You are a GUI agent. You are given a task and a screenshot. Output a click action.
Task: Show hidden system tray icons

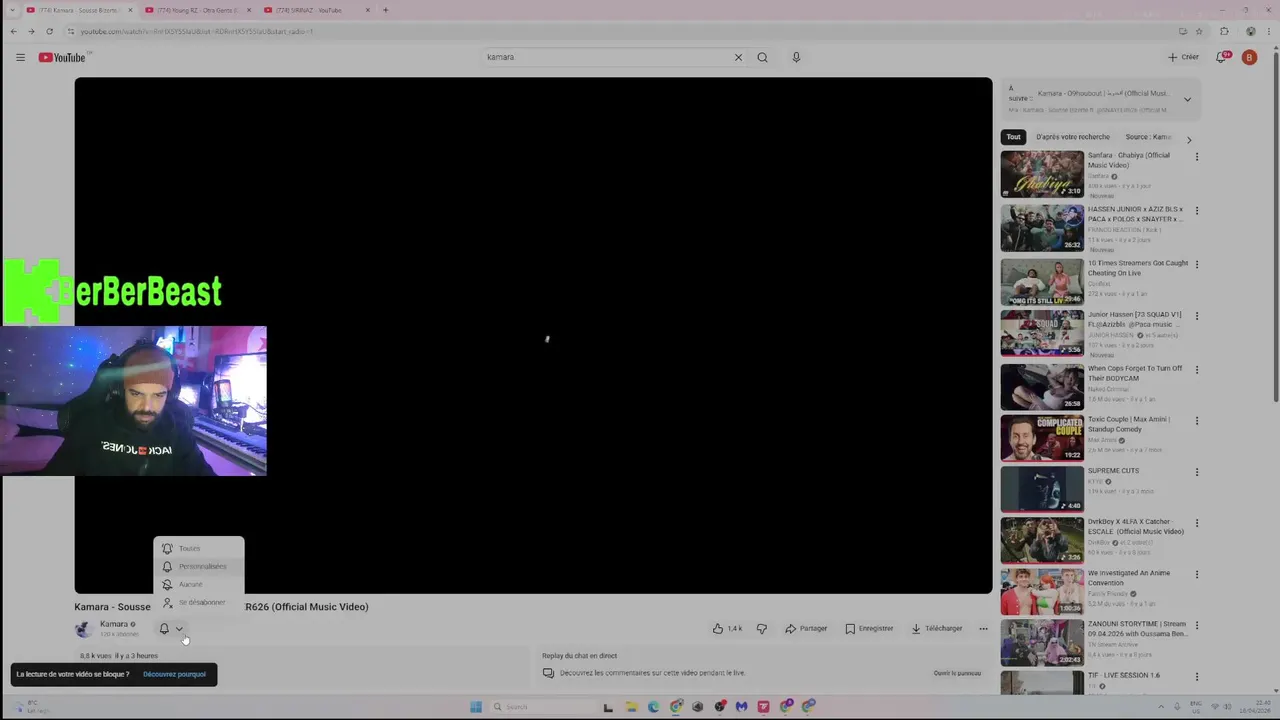[x=1161, y=707]
